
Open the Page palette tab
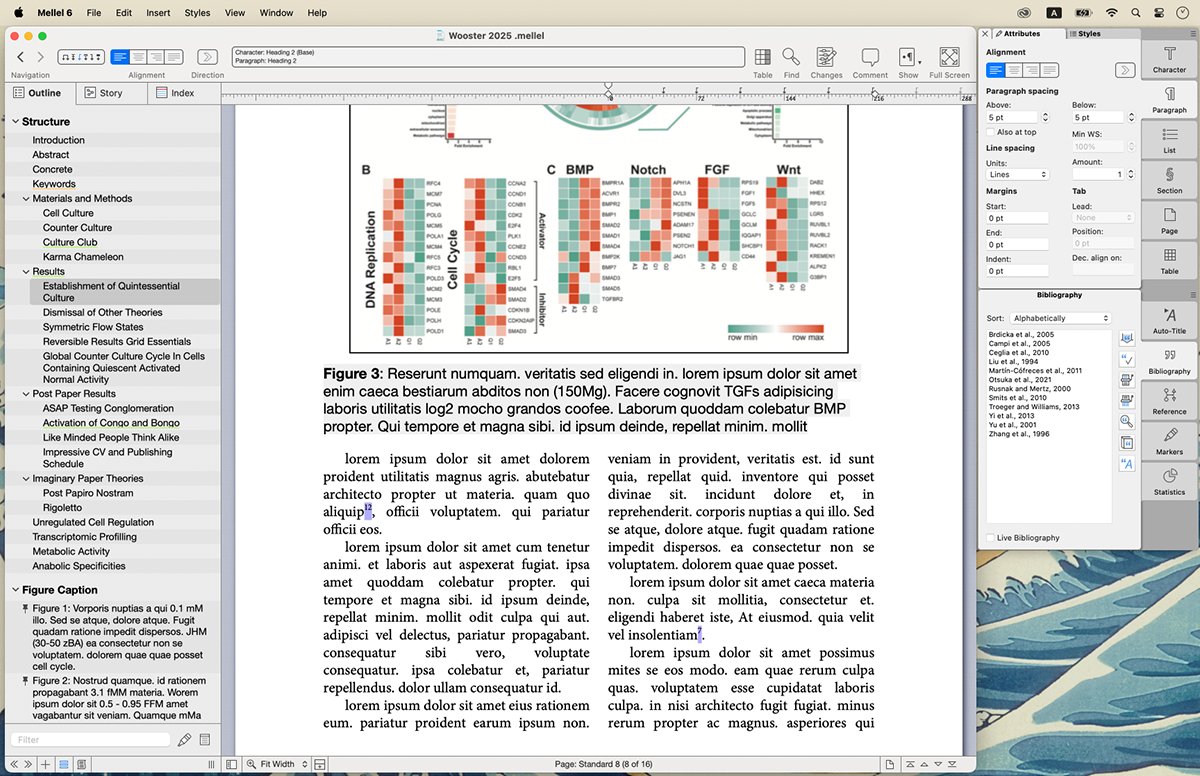coord(1169,219)
